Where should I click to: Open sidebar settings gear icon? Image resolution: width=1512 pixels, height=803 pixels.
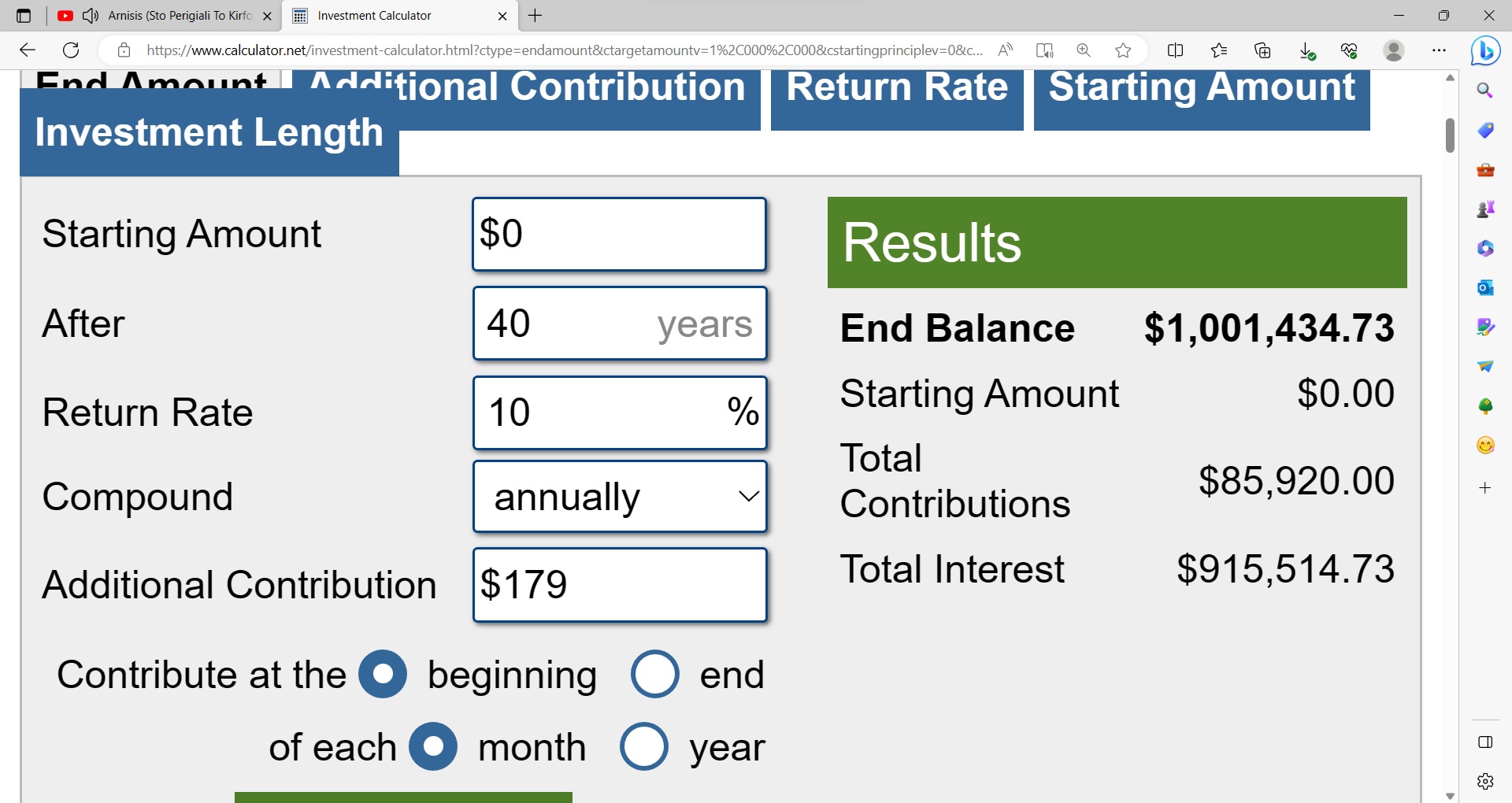(x=1485, y=781)
